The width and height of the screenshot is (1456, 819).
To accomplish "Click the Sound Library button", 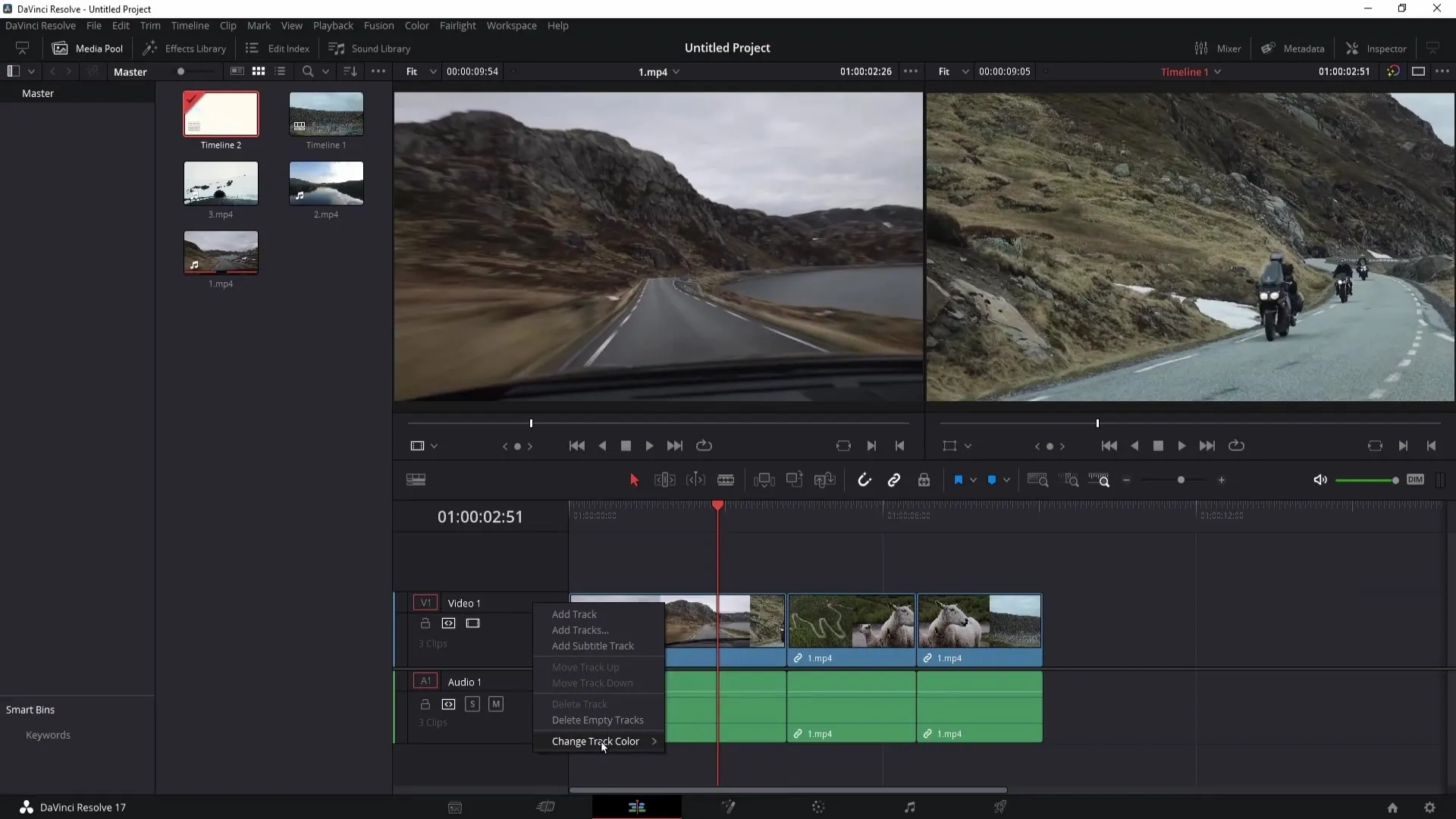I will click(x=371, y=48).
